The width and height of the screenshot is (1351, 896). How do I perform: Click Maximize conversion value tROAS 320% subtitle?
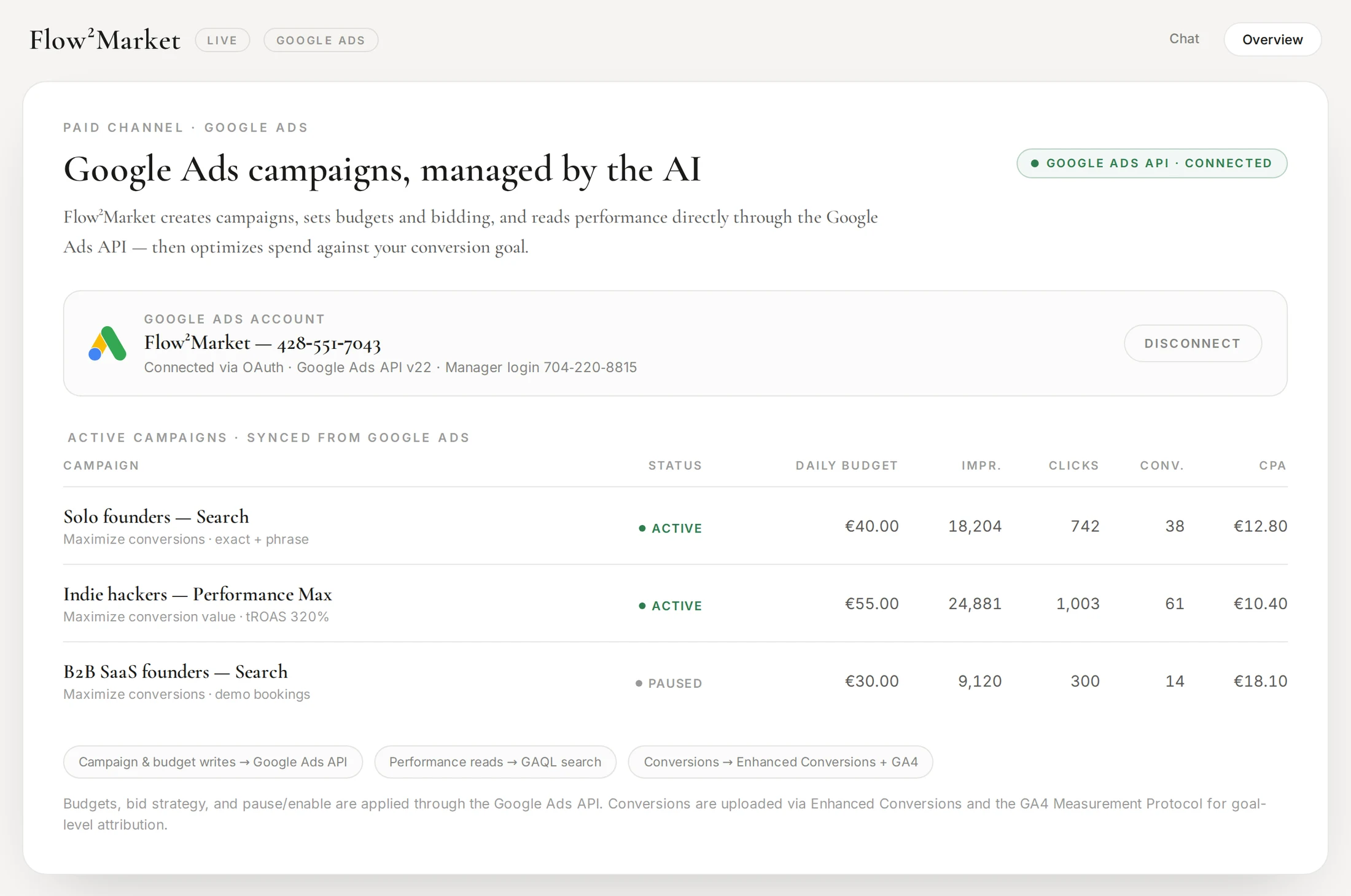coord(196,617)
